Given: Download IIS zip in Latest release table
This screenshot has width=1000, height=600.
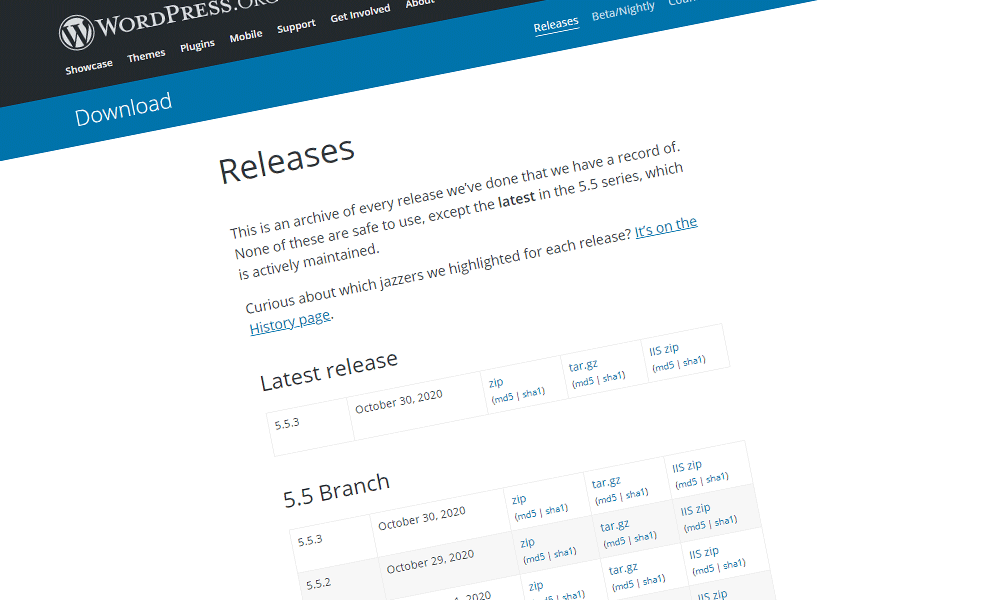Looking at the screenshot, I should pyautogui.click(x=664, y=349).
